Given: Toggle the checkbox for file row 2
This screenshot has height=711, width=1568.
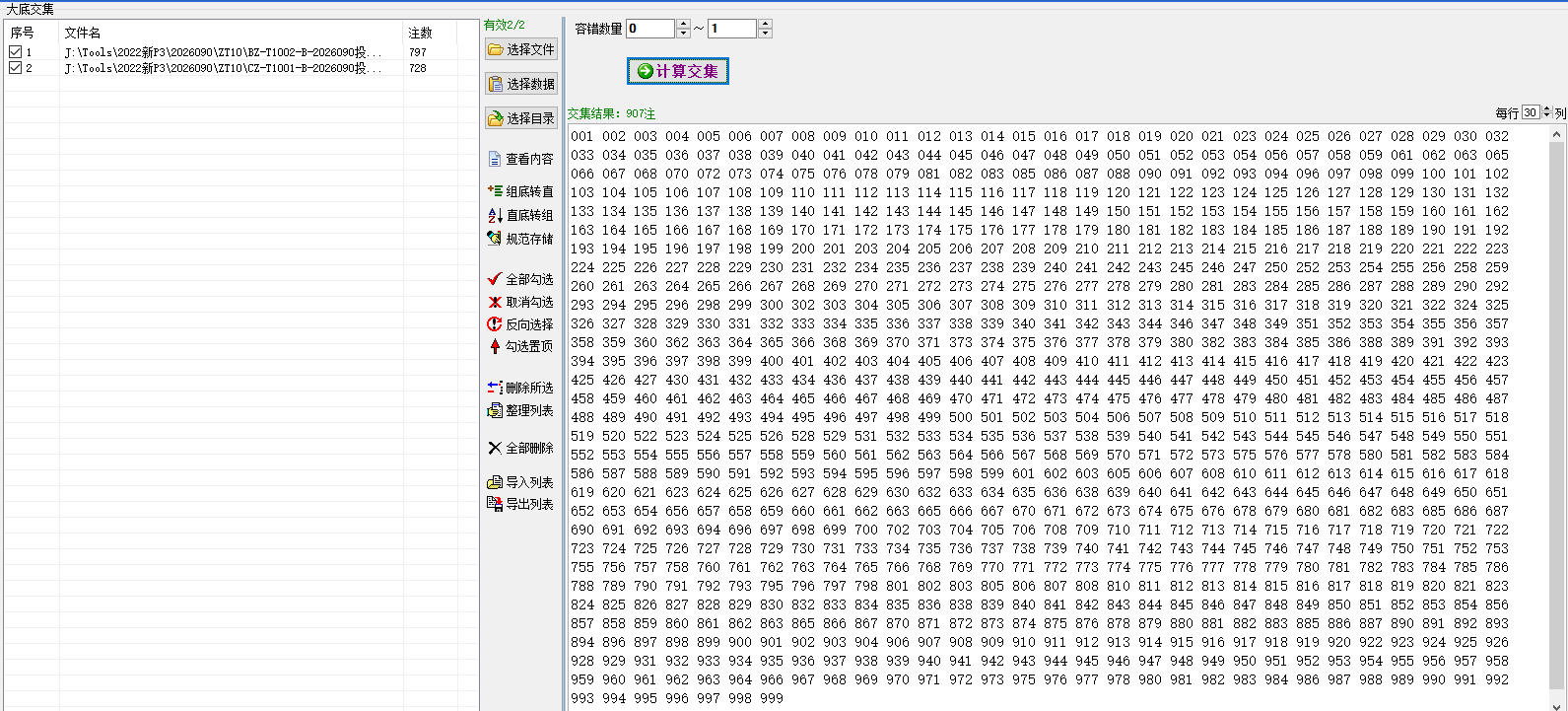Looking at the screenshot, I should [x=16, y=68].
